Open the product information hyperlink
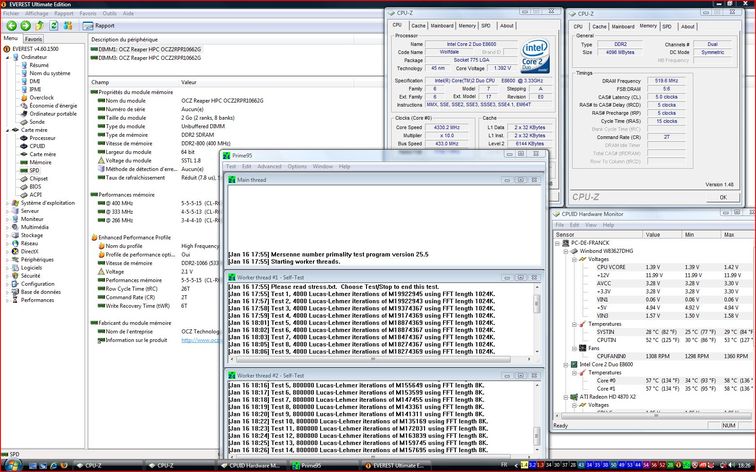Viewport: 756px width, 472px height. tap(200, 340)
